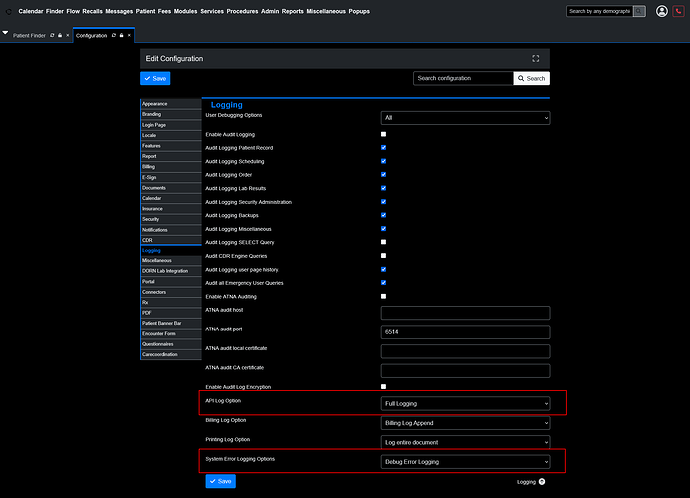Close the Patient Finder tab

pyautogui.click(x=67, y=35)
